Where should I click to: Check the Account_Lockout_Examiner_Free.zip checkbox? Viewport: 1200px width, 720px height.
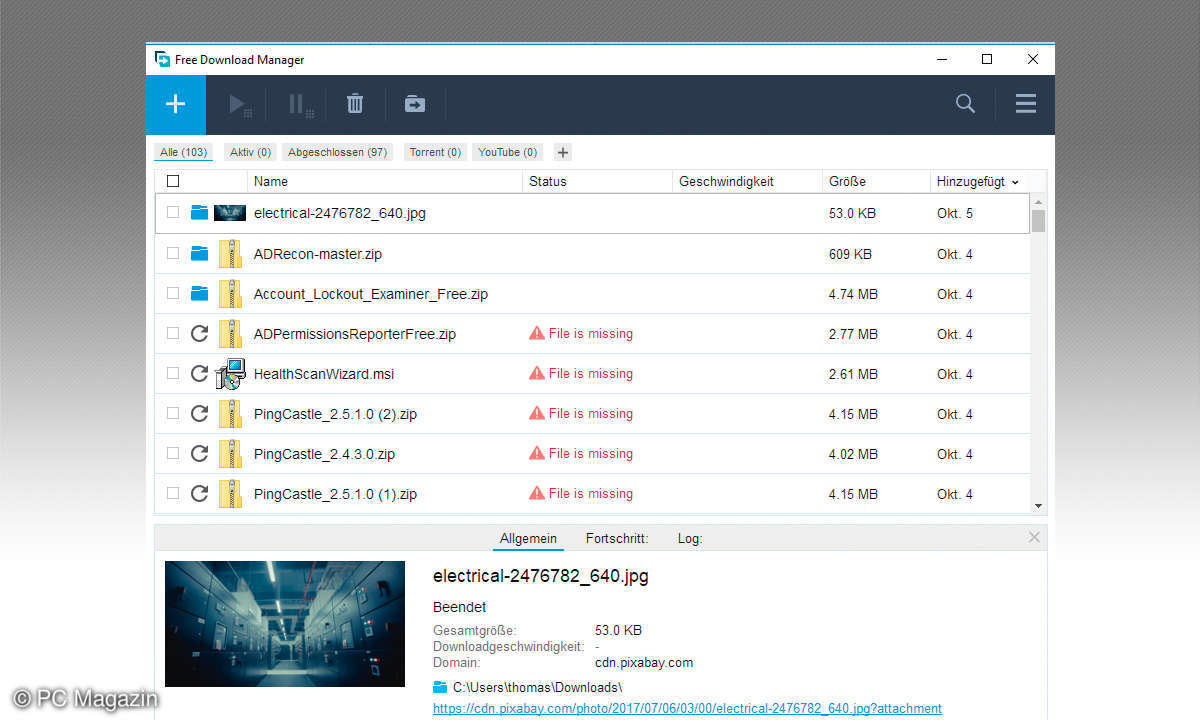(173, 294)
